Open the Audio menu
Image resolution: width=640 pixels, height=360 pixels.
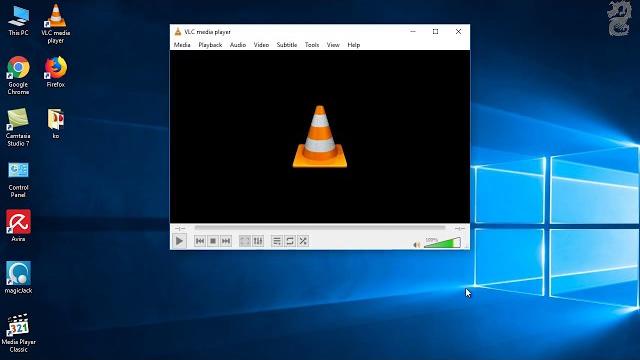pyautogui.click(x=238, y=45)
